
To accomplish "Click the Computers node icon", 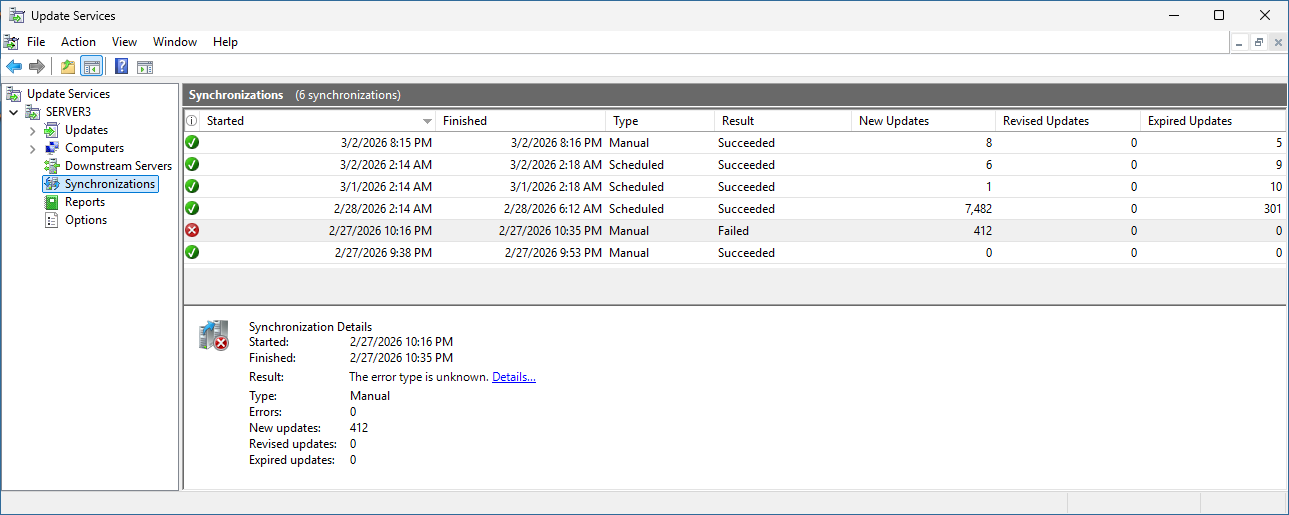I will click(52, 148).
